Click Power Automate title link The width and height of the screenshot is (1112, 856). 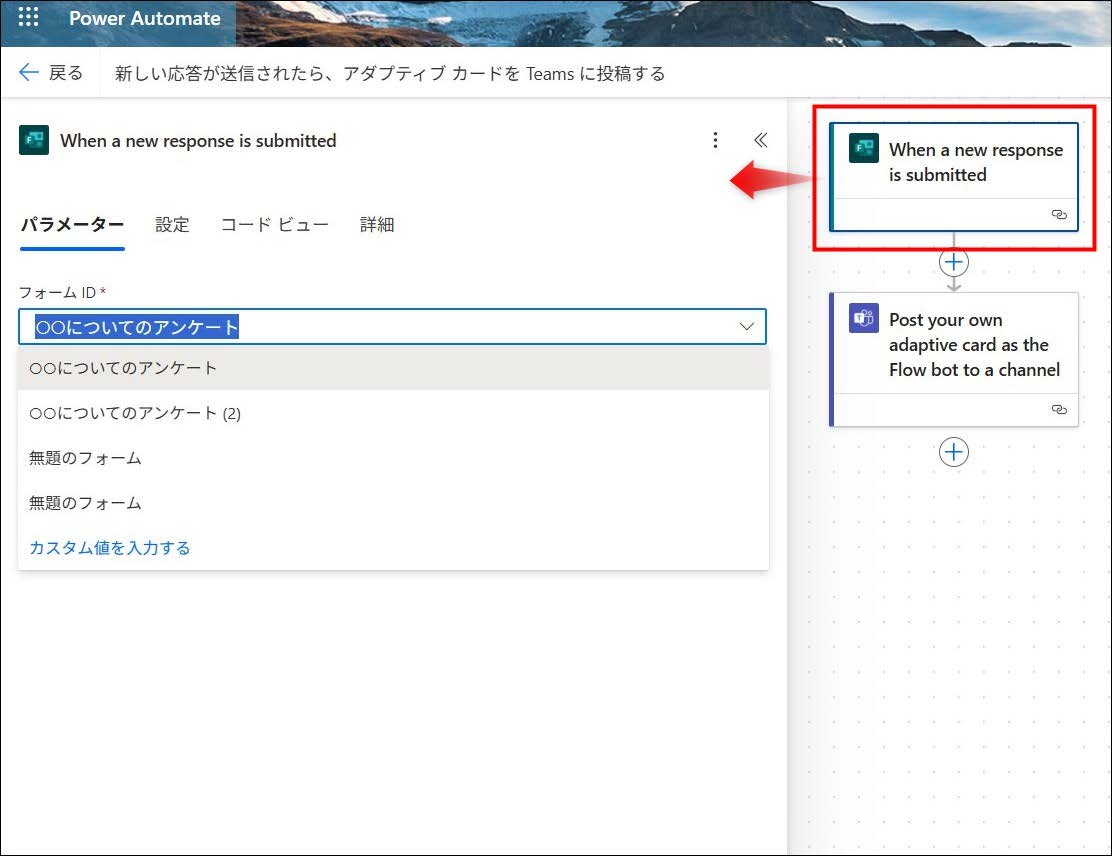(x=145, y=18)
